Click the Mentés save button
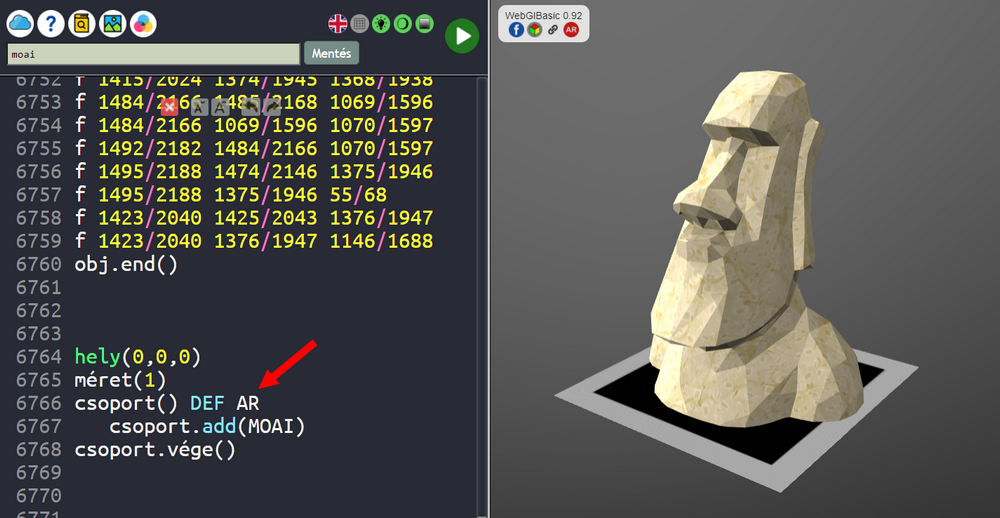 [331, 53]
